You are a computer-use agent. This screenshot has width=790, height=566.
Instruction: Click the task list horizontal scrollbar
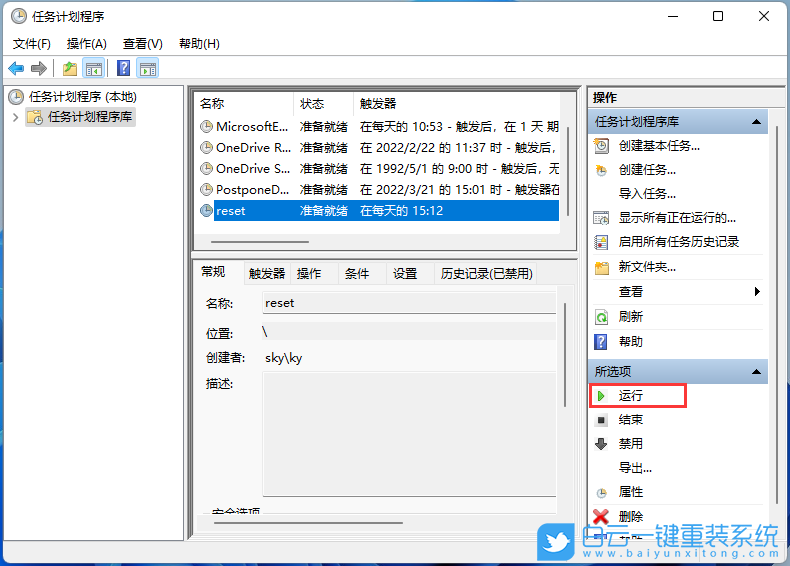pyautogui.click(x=260, y=242)
